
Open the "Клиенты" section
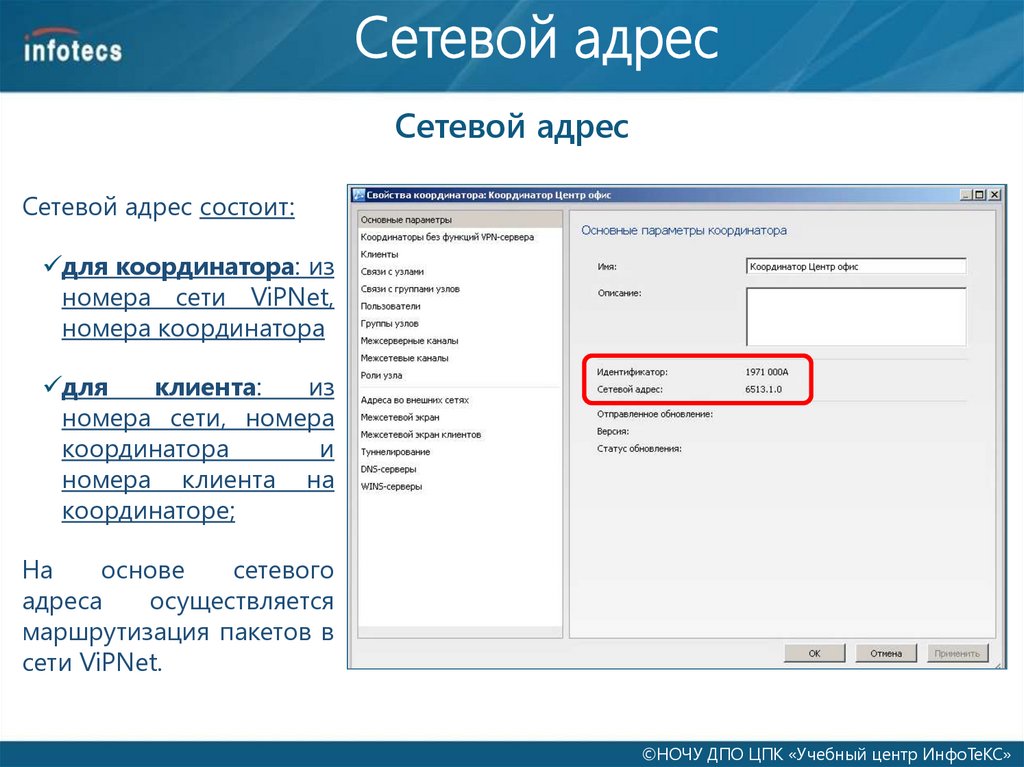pos(379,254)
